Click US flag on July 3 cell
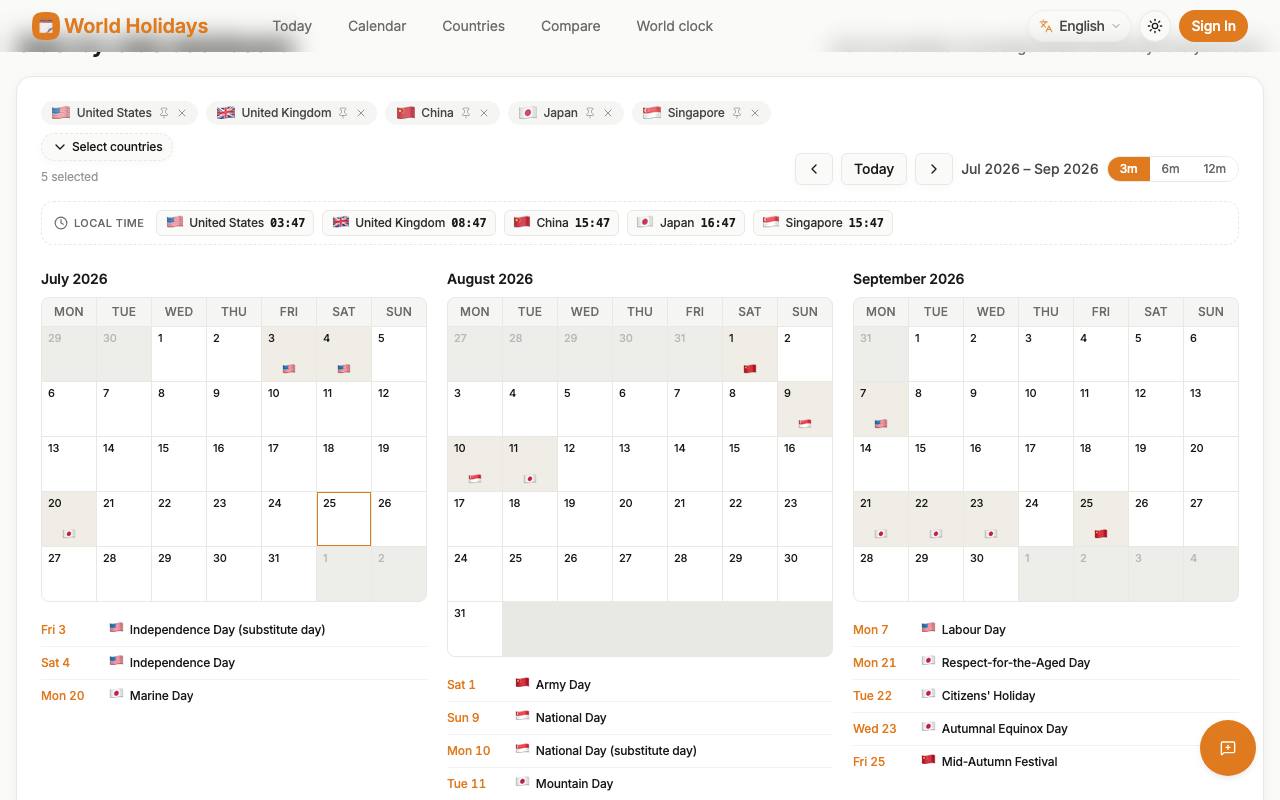1280x800 pixels. [289, 369]
